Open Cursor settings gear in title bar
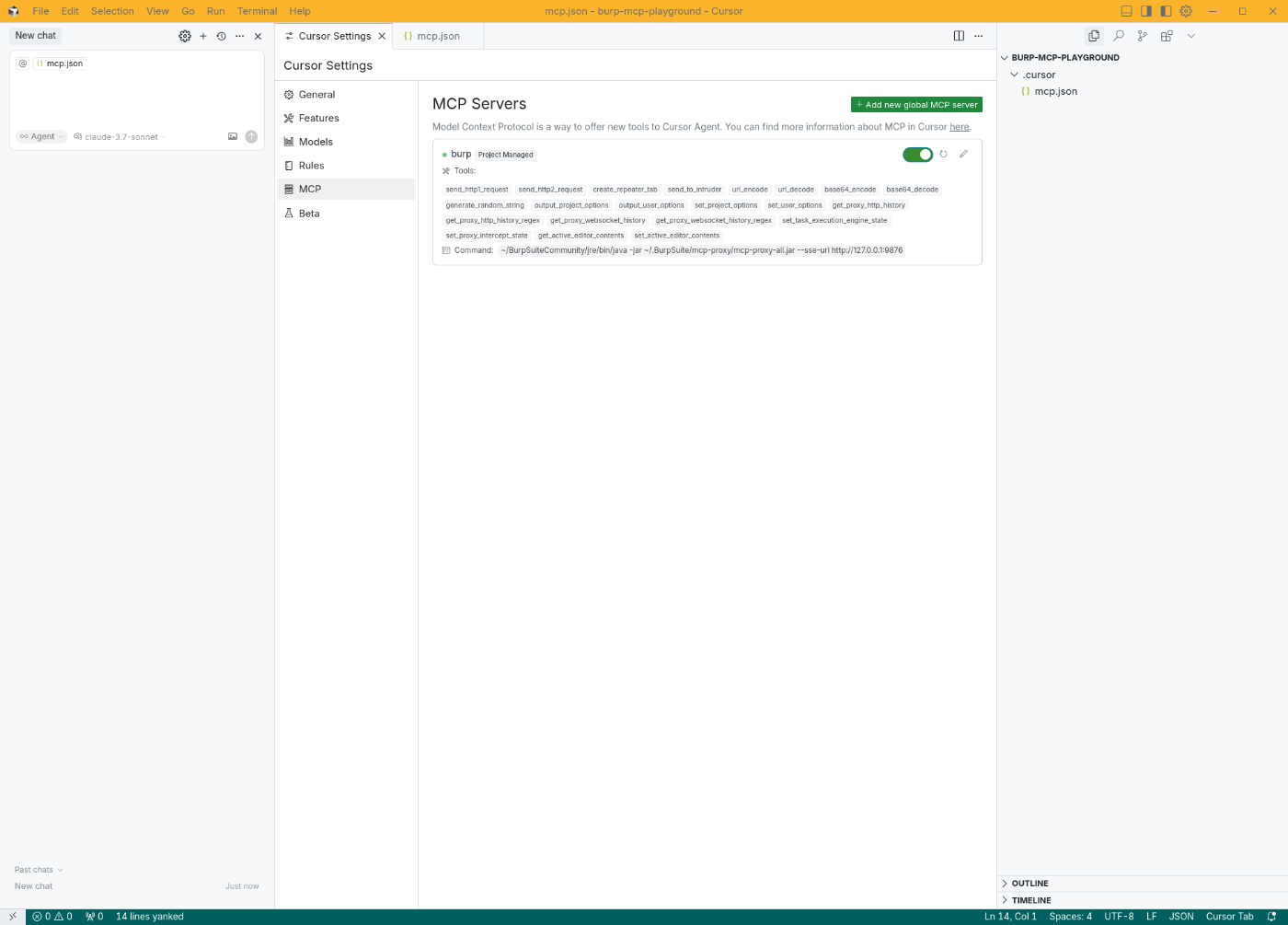The image size is (1288, 925). point(1186,11)
